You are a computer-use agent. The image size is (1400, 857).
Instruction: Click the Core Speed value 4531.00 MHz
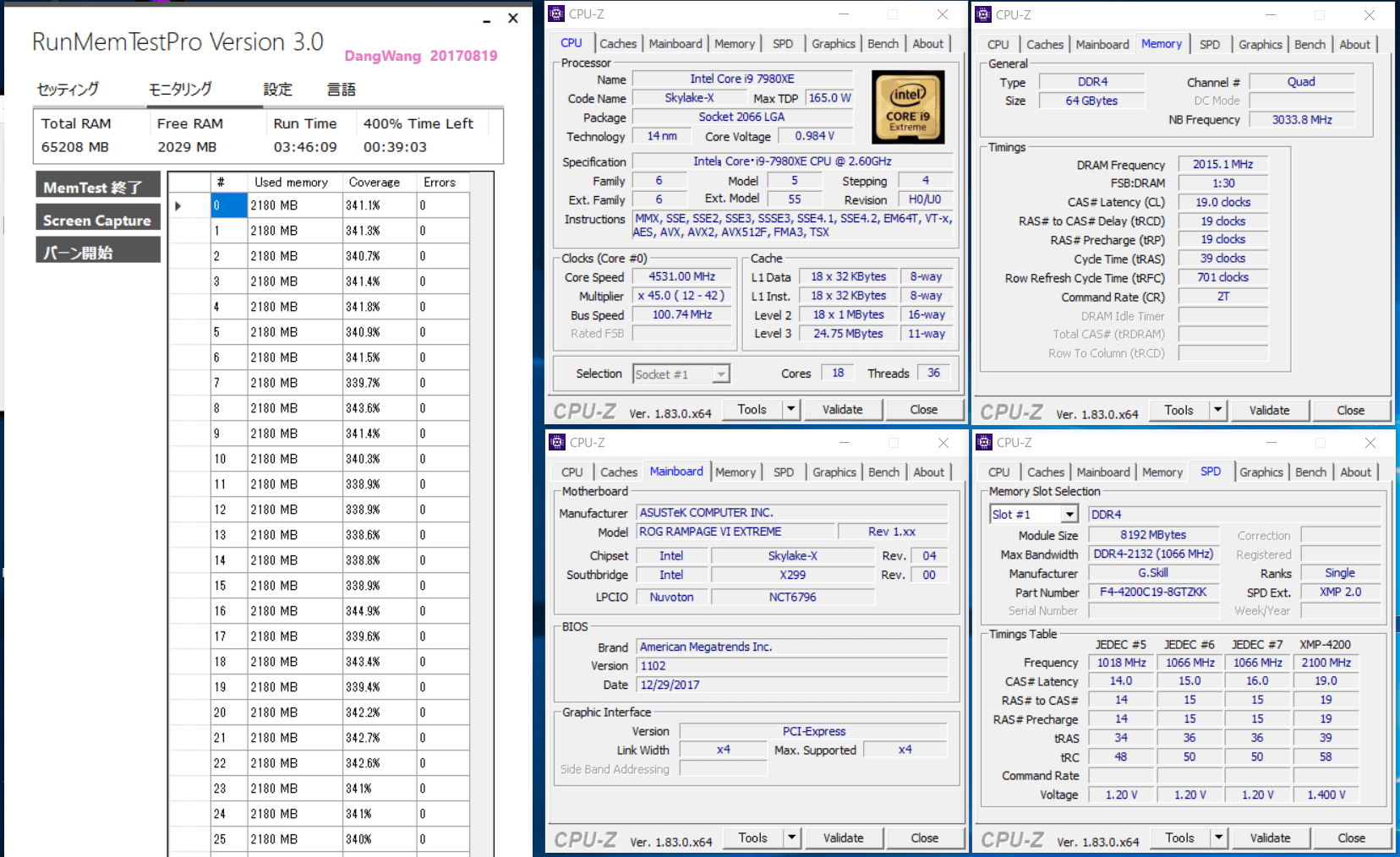[681, 276]
